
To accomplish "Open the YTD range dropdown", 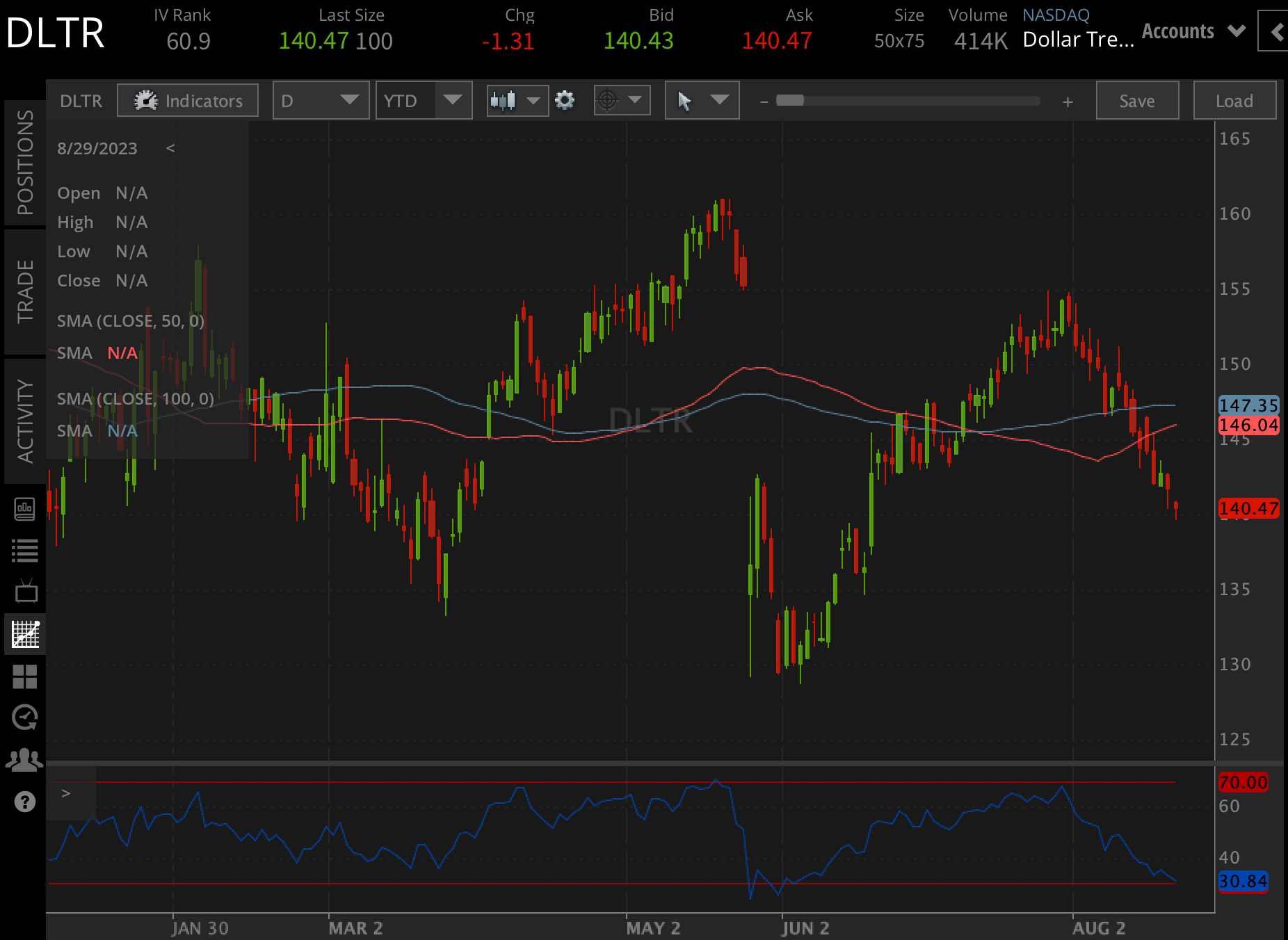I will pyautogui.click(x=423, y=100).
